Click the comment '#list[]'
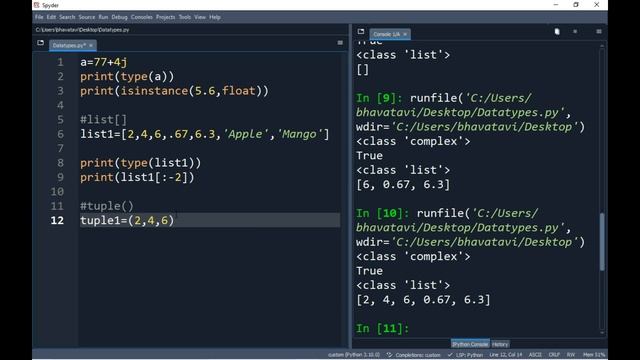Image resolution: width=640 pixels, height=360 pixels. [x=104, y=120]
